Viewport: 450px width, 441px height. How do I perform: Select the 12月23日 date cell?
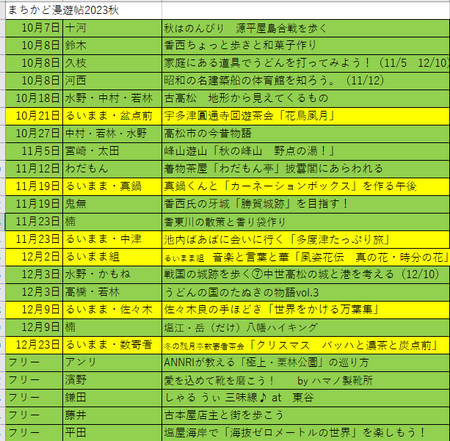click(34, 345)
